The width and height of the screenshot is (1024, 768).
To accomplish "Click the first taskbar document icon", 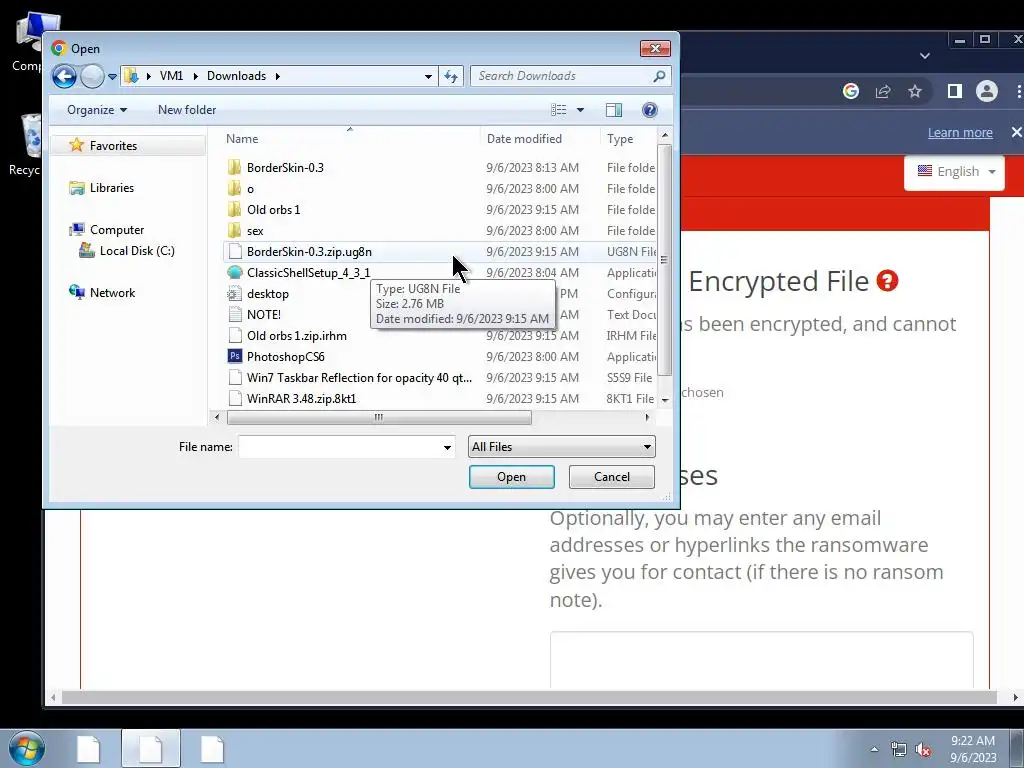I will tap(88, 749).
